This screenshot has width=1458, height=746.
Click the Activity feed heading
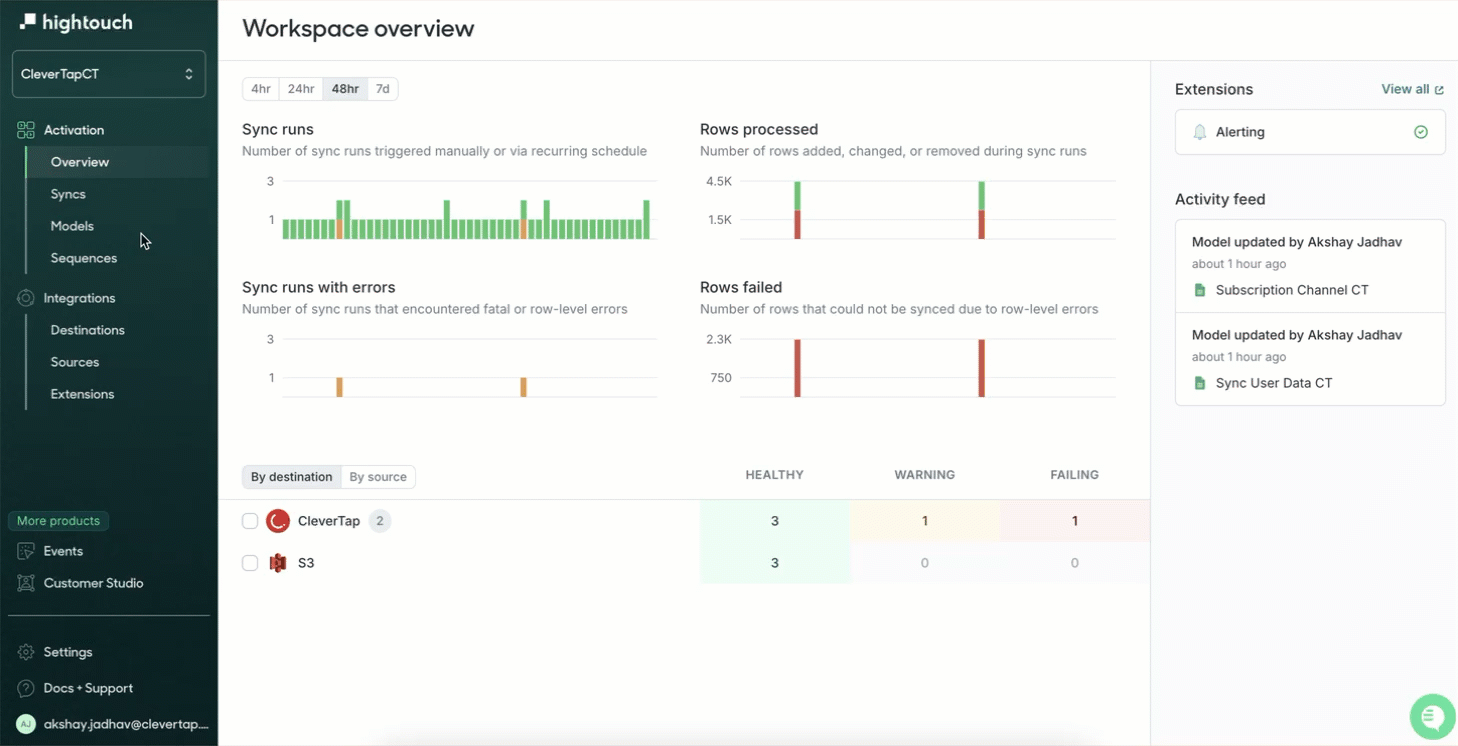(1220, 199)
